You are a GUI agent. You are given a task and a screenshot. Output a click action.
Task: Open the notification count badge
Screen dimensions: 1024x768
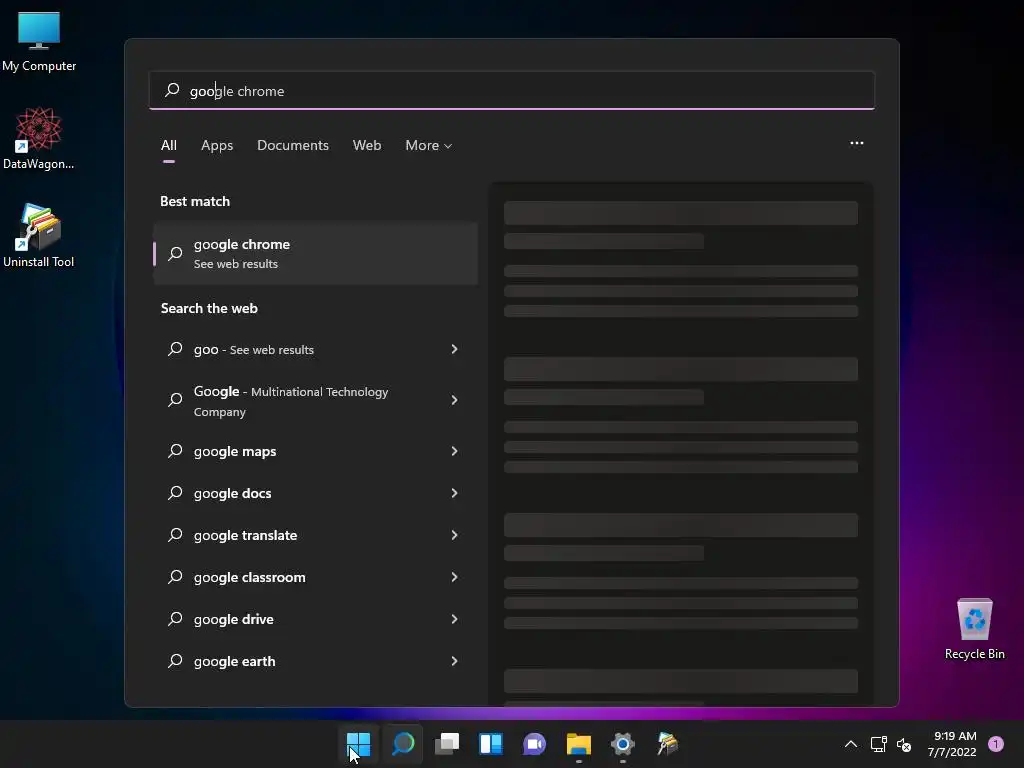(x=996, y=744)
